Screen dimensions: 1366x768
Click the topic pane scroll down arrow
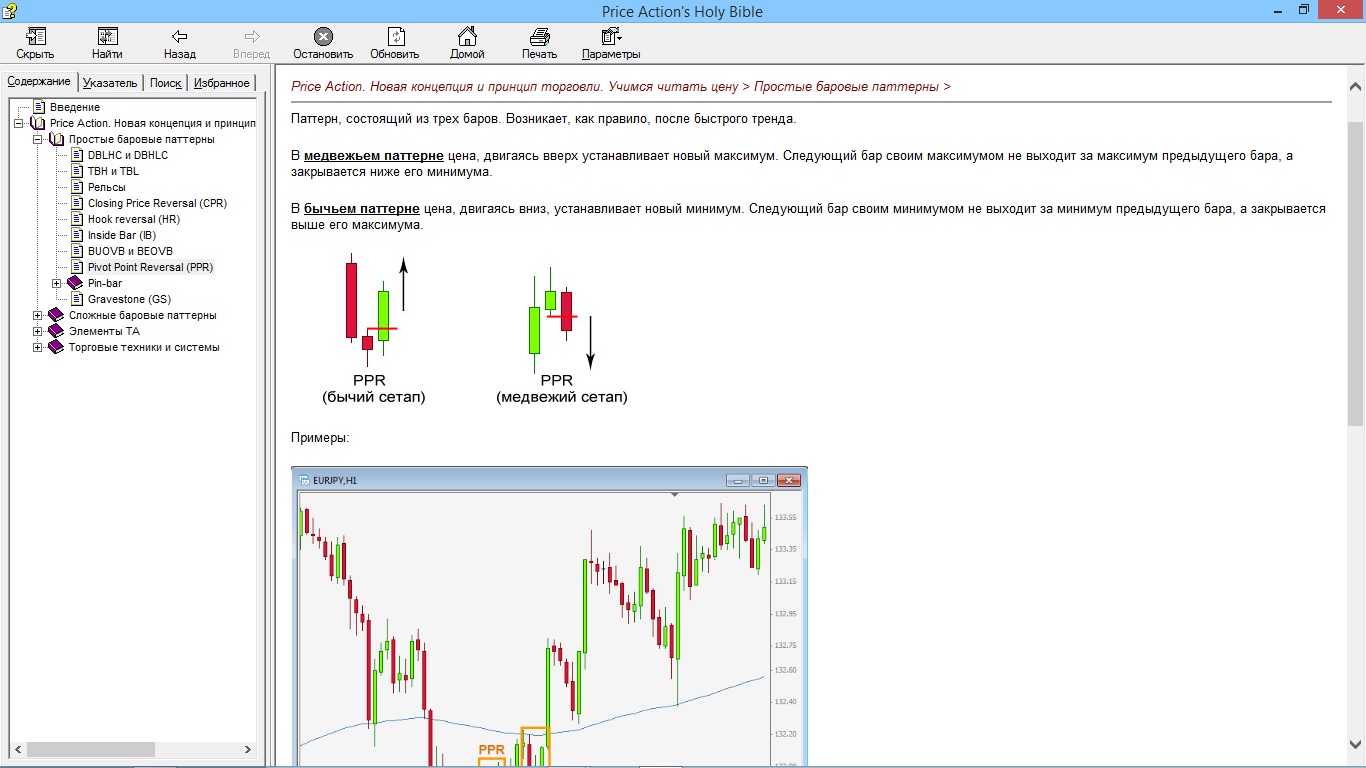[1356, 743]
